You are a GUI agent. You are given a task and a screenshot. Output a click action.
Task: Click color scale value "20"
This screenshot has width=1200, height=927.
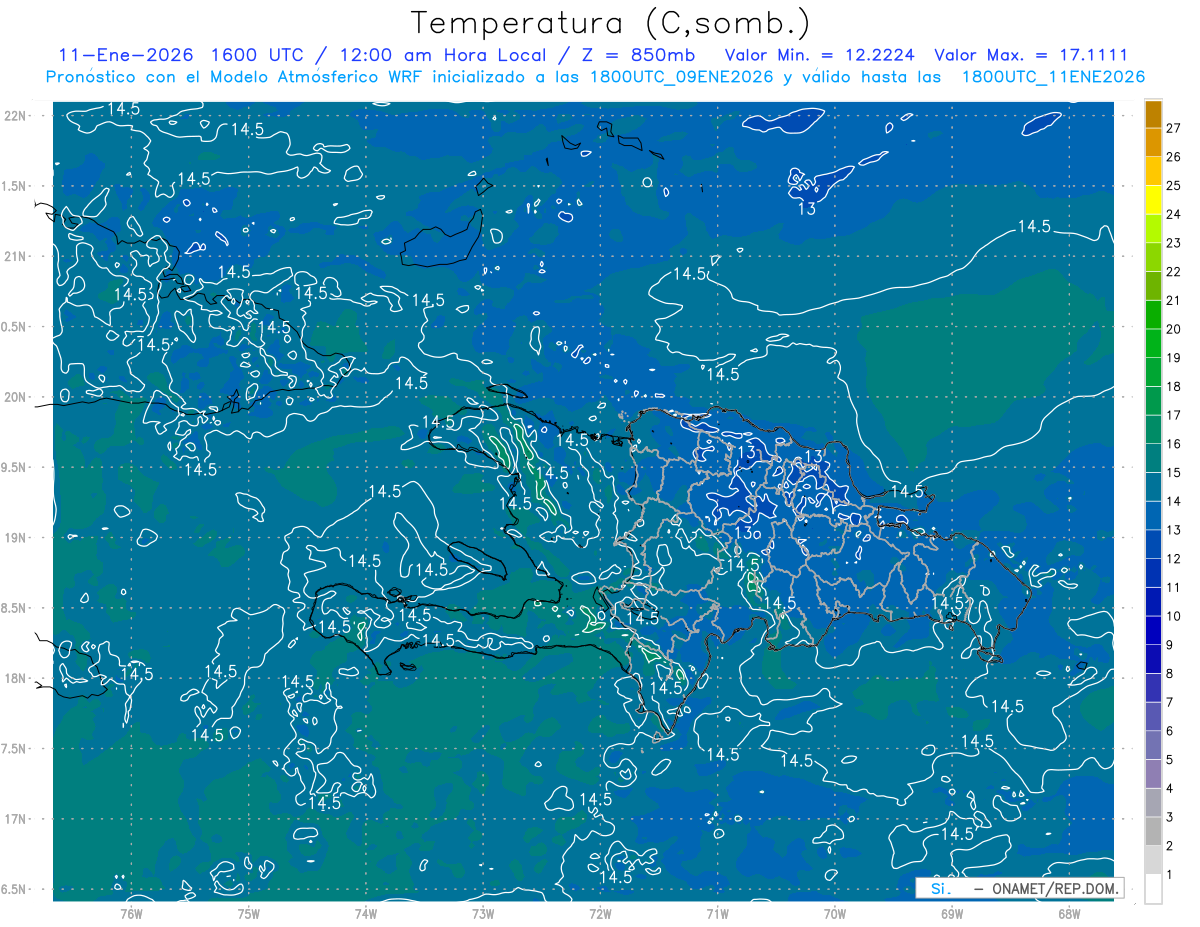[1174, 329]
